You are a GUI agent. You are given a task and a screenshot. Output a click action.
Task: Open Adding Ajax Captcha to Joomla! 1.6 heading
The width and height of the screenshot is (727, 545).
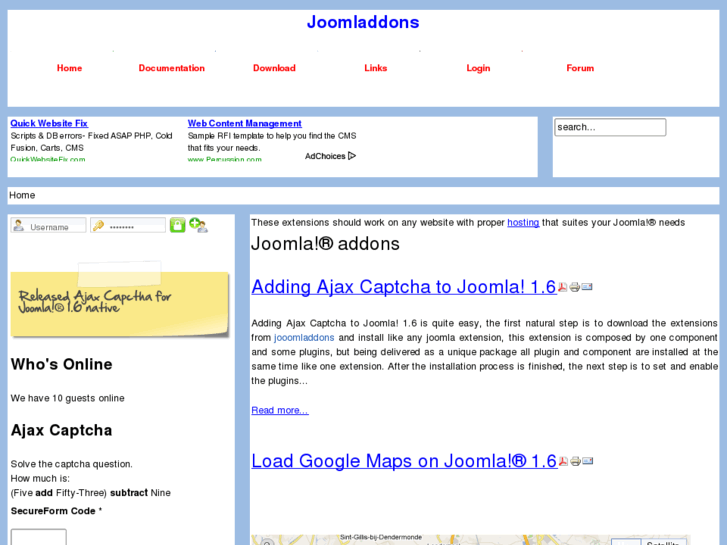click(404, 287)
